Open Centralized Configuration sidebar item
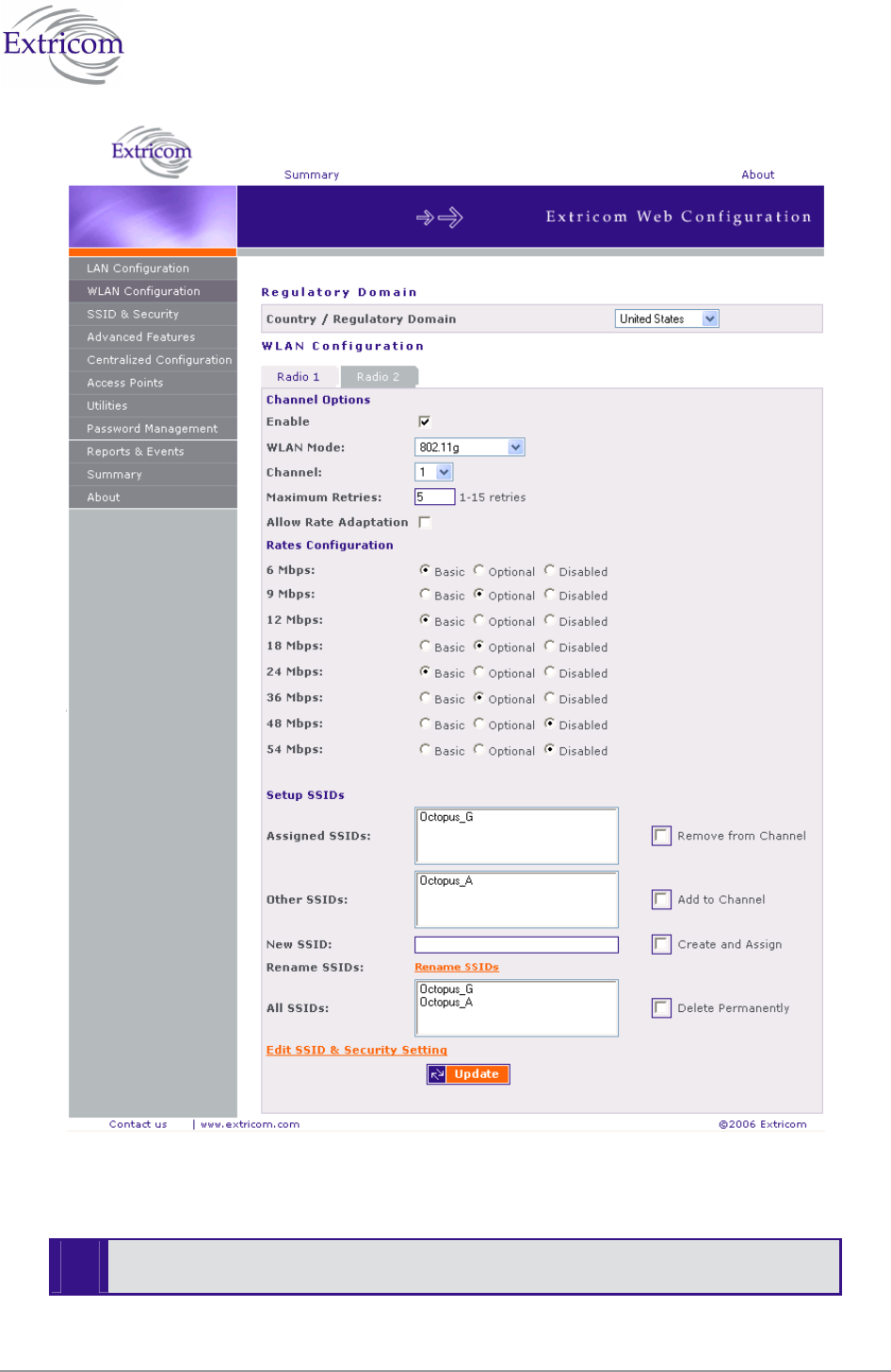The width and height of the screenshot is (891, 1372). coord(153,360)
